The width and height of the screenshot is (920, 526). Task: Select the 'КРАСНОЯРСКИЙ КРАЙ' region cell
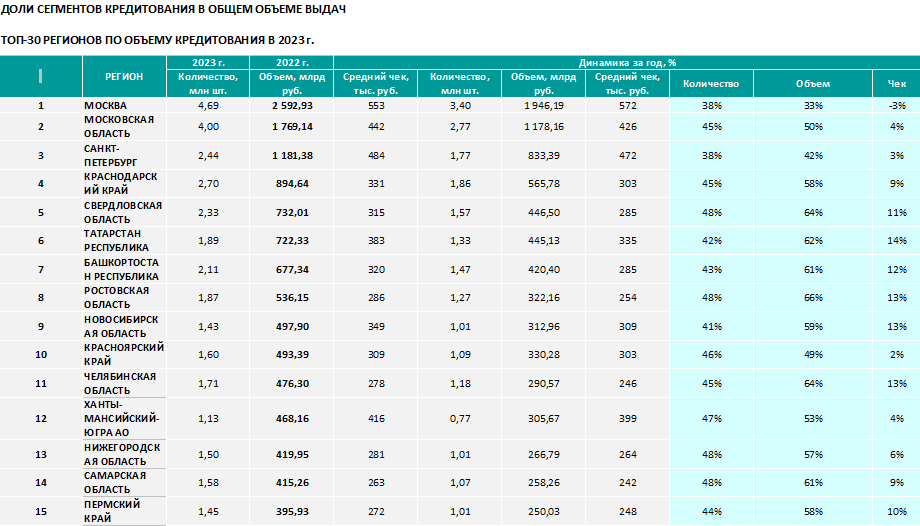(124, 355)
